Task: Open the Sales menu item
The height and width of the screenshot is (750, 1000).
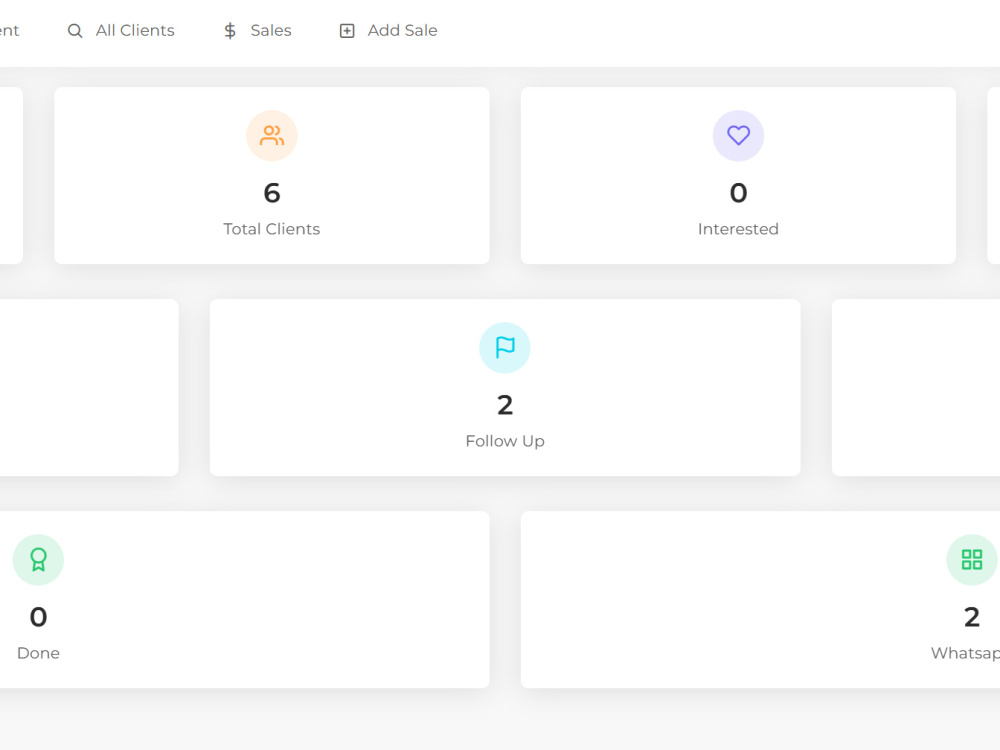Action: click(x=258, y=31)
